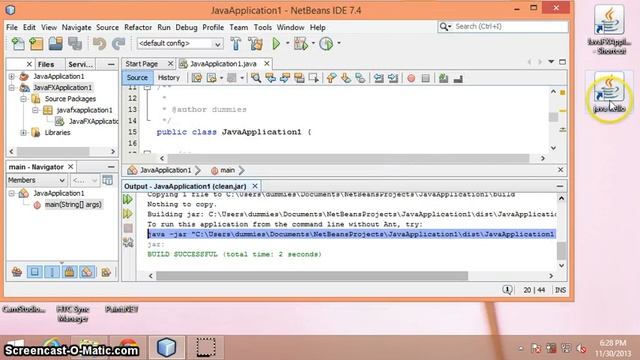Click the Find Previous Occurrence icon
Viewport: 640px width, 360px height.
coord(270,78)
